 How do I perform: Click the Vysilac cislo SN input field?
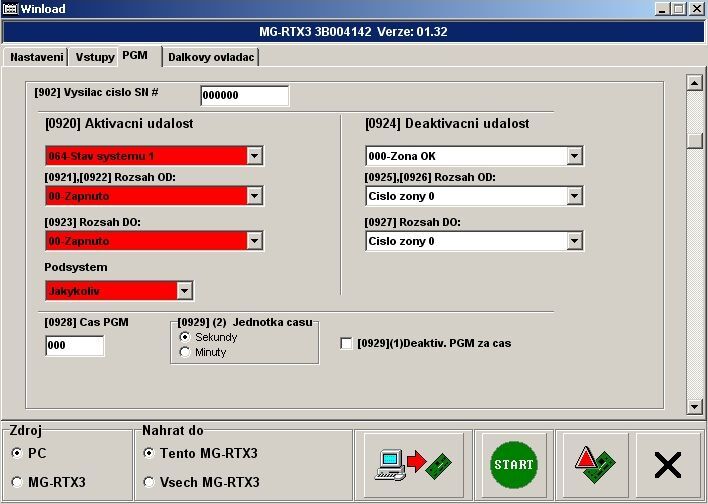click(x=243, y=96)
